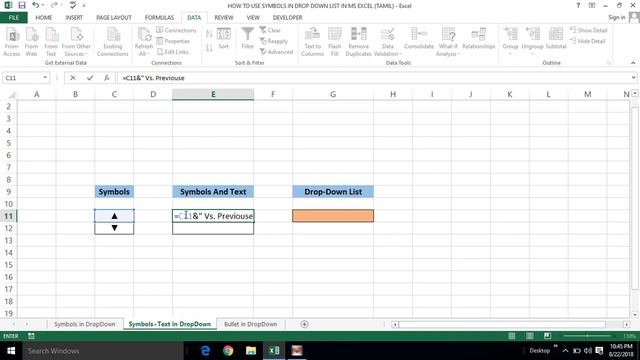
Task: Click the From Web icon
Action: [x=31, y=42]
